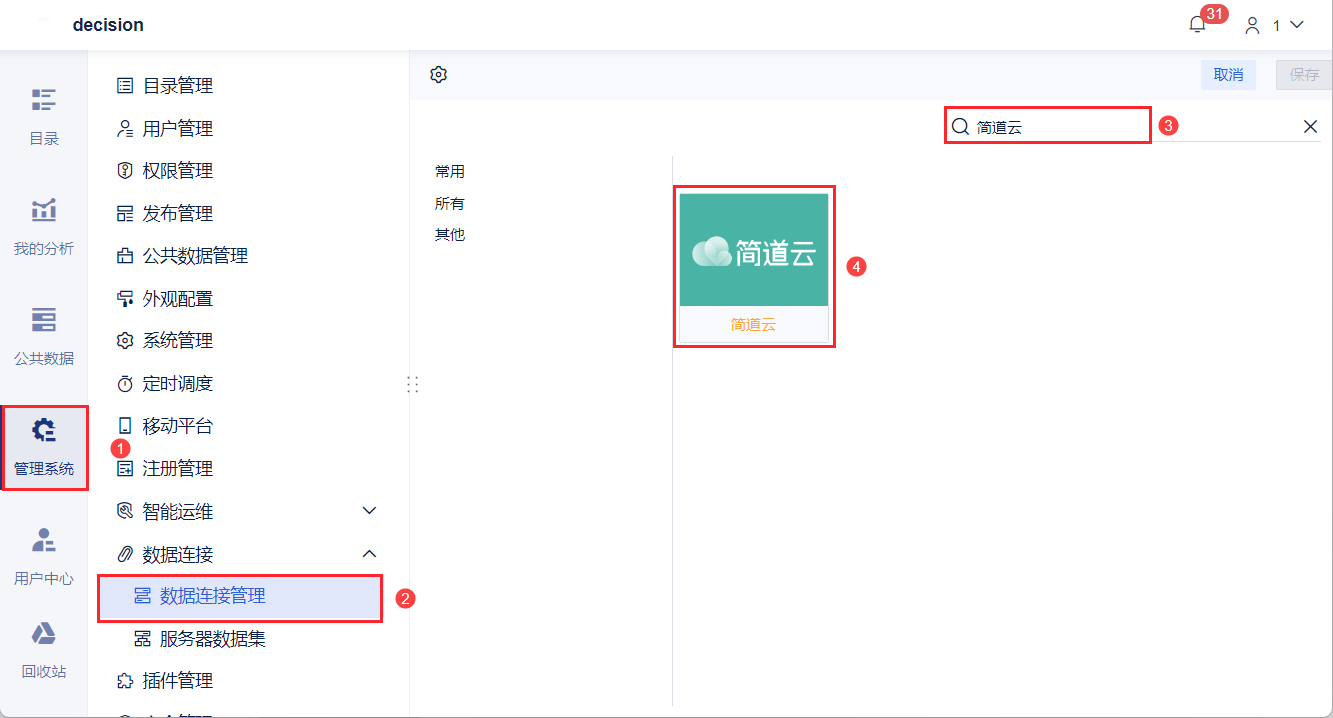Select 管理系统 in the sidebar
Image resolution: width=1333 pixels, height=718 pixels.
(44, 447)
